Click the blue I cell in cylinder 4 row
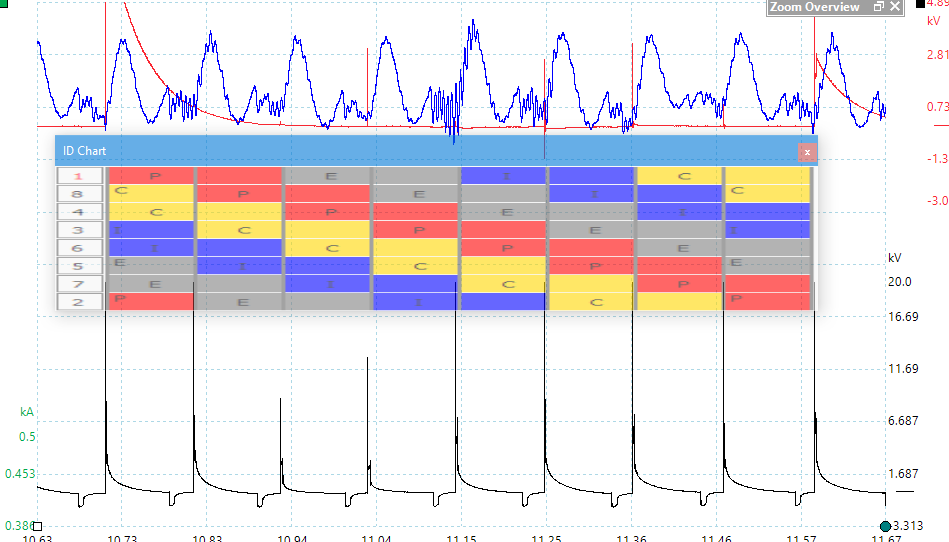949x542 pixels. (x=682, y=212)
